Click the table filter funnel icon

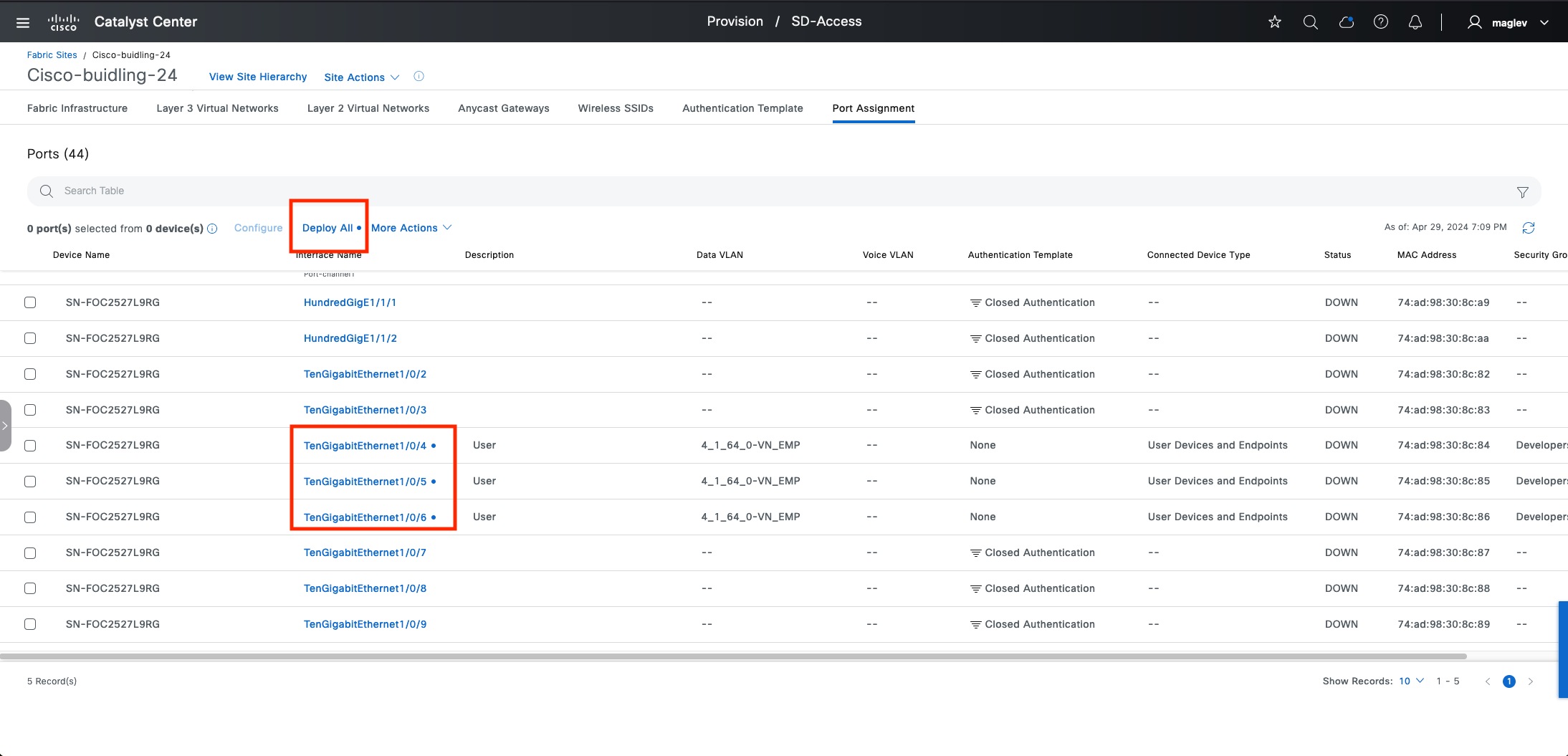point(1522,192)
